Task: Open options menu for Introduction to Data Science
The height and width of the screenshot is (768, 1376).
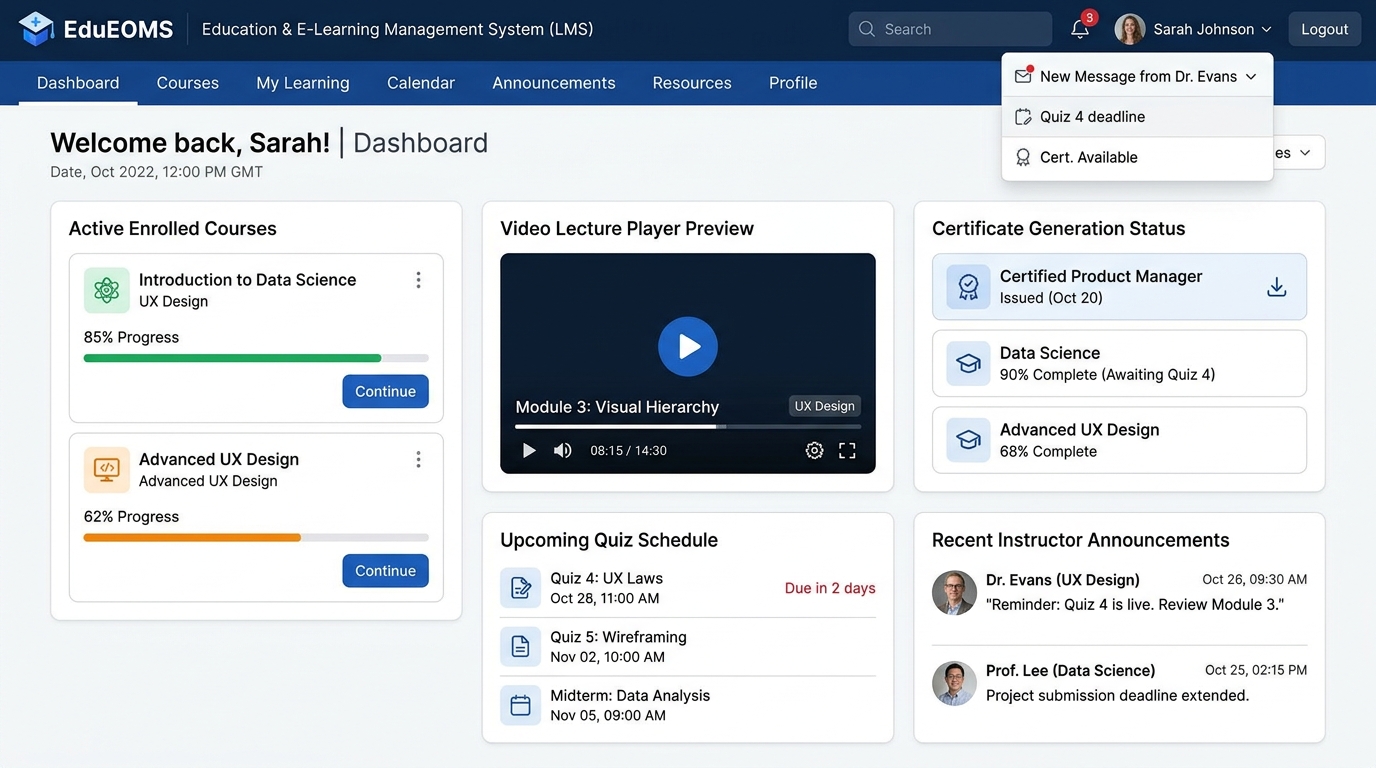Action: click(x=418, y=280)
